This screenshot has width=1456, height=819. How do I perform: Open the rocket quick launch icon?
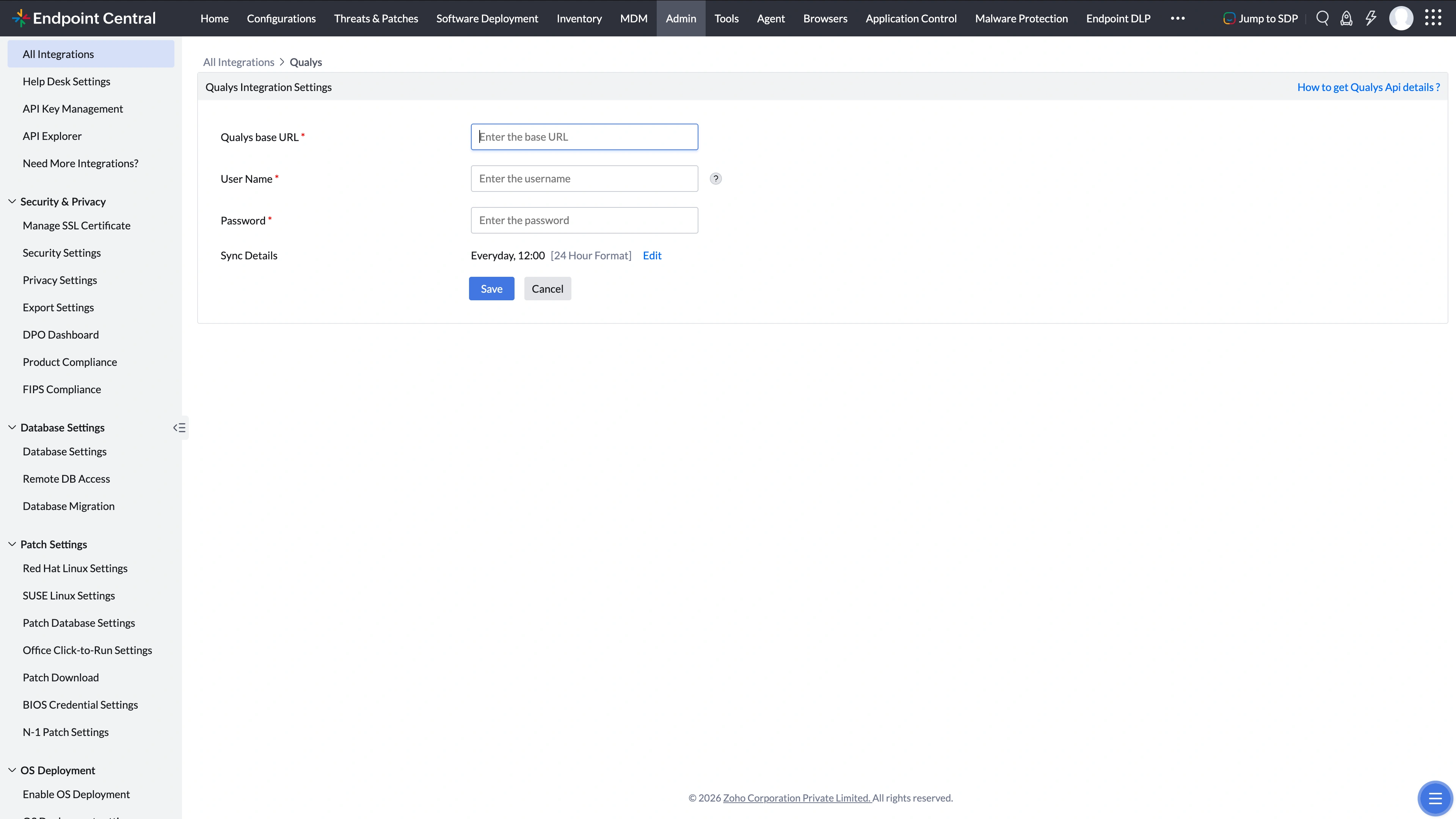pos(1346,18)
